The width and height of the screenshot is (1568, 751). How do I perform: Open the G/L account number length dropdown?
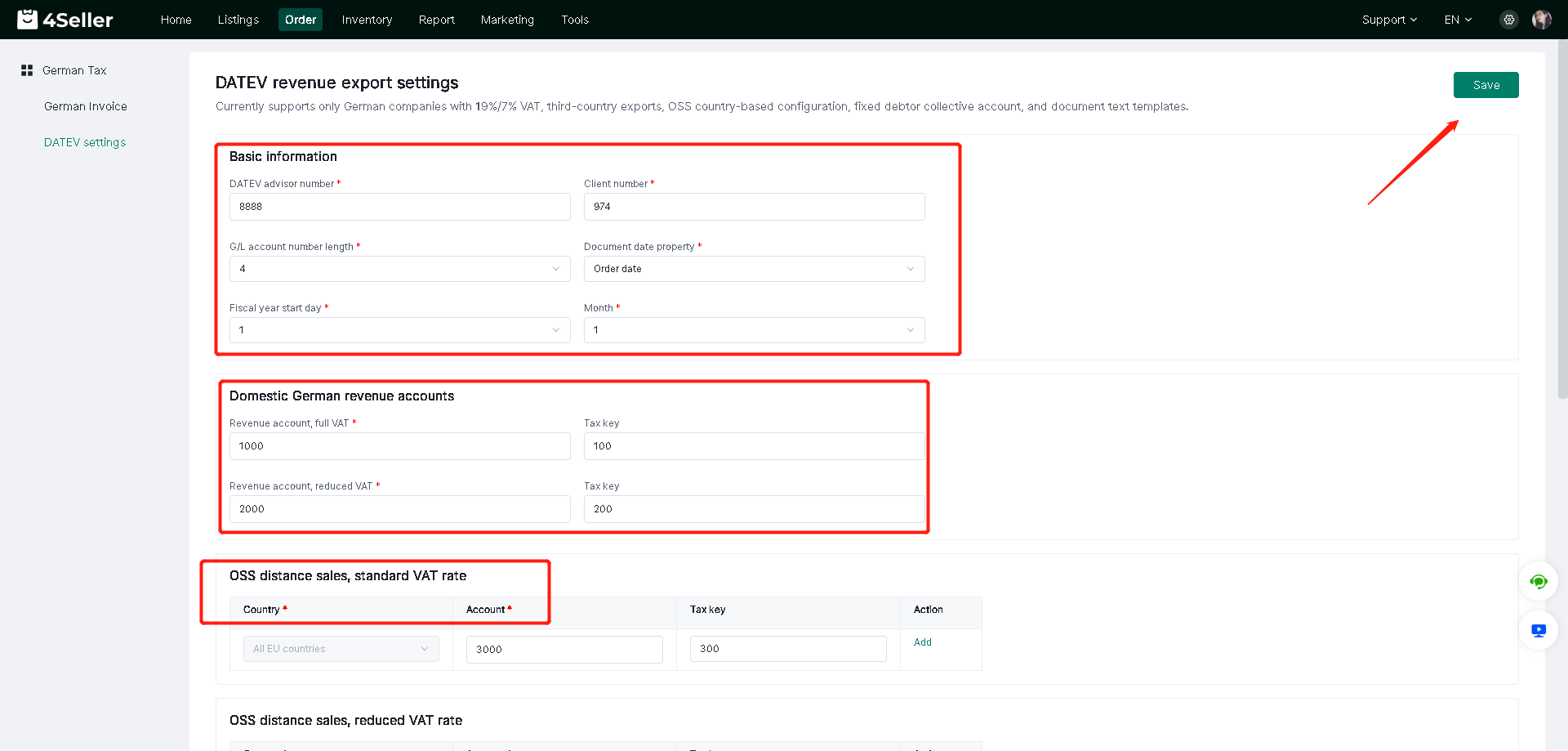[x=400, y=269]
